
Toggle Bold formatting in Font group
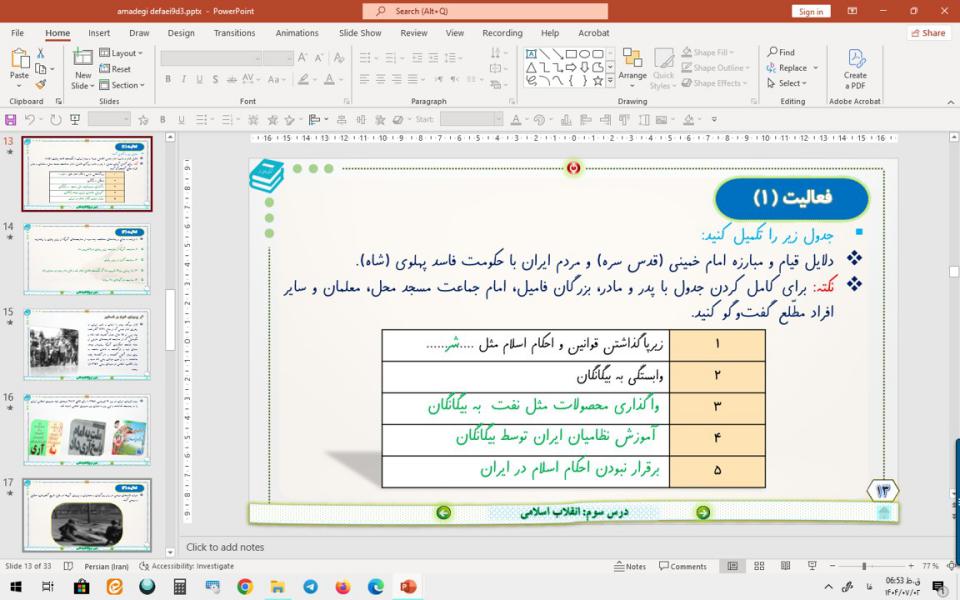168,80
